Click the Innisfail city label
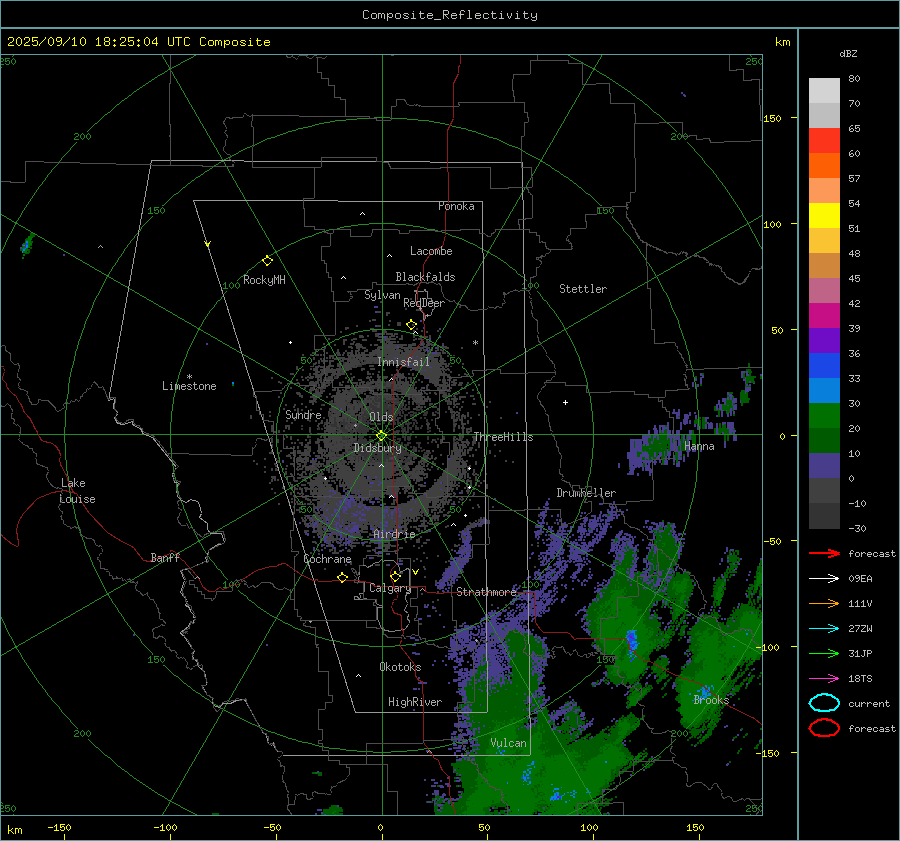The width and height of the screenshot is (900, 841). [404, 362]
